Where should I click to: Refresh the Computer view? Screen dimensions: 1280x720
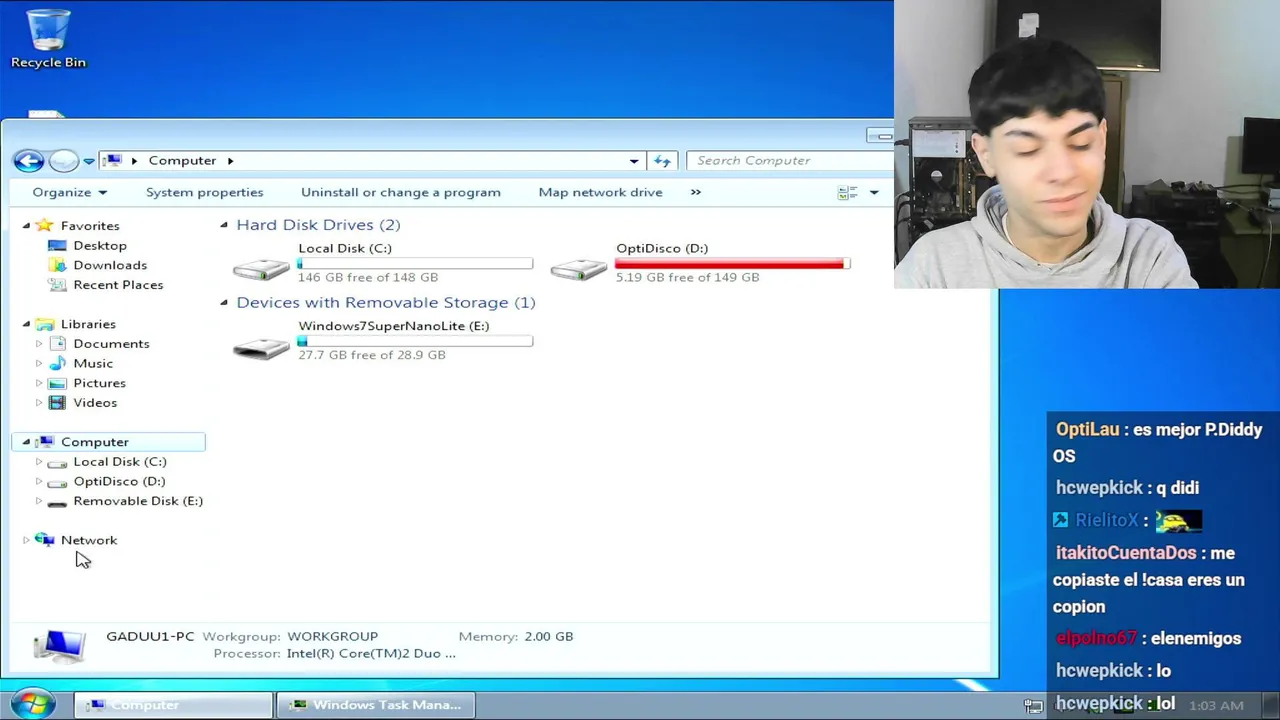[x=662, y=161]
